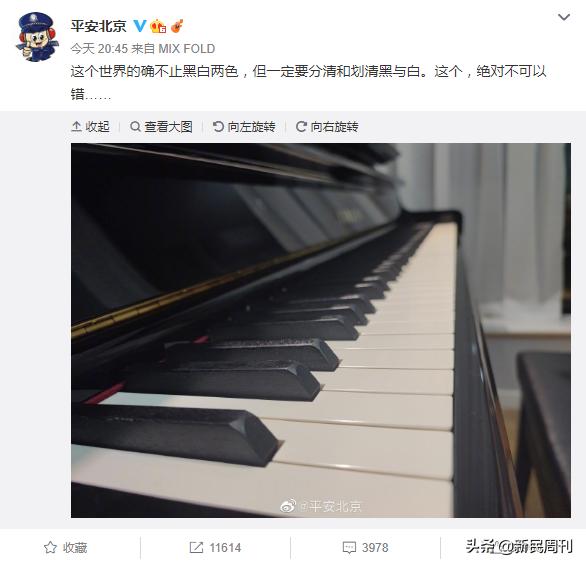Click the piano keyboard photo
Viewport: 586px width, 567px height.
click(321, 330)
